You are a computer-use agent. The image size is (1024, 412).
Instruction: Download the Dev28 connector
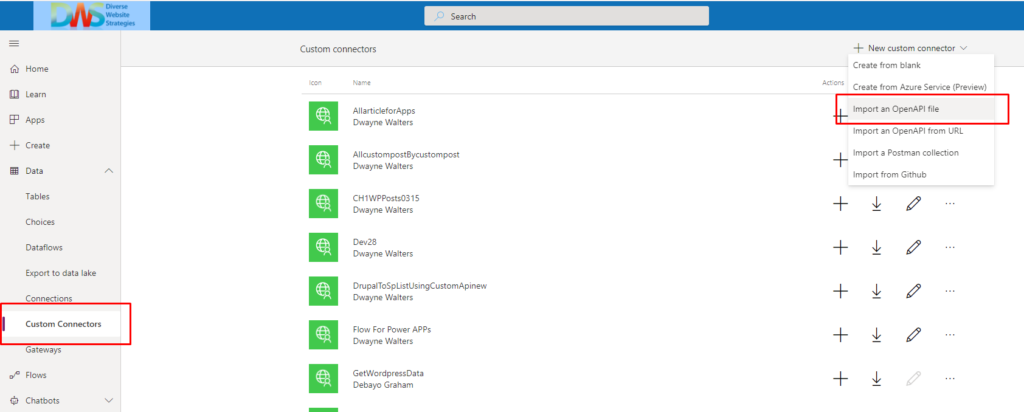pyautogui.click(x=876, y=247)
